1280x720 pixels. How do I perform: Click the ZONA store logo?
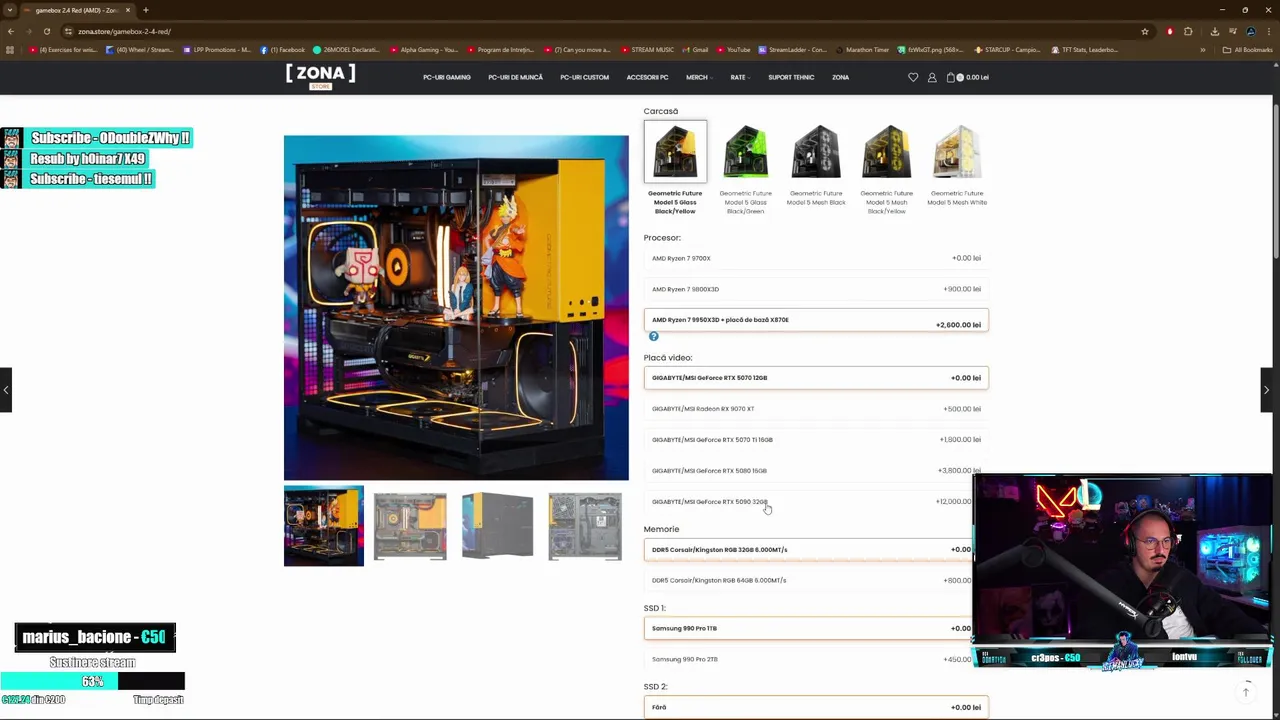coord(320,76)
